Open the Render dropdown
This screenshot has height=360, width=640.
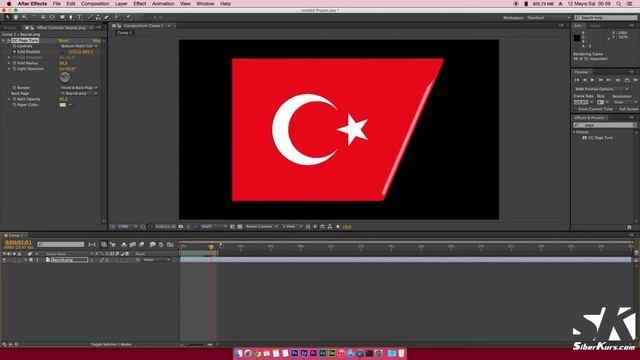[79, 88]
